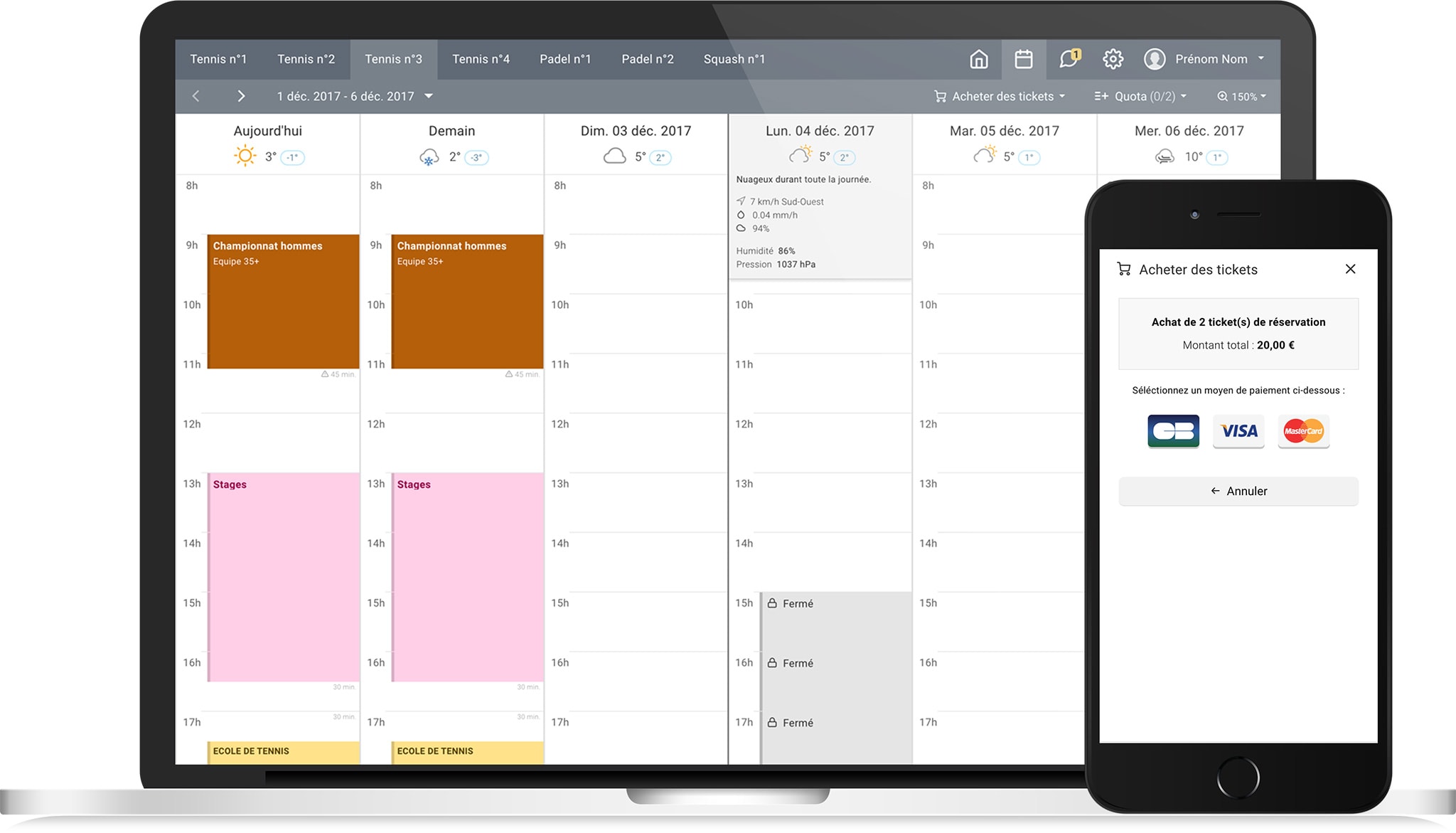Expand the Quota (0/2) dropdown
The image size is (1456, 833).
(1140, 96)
